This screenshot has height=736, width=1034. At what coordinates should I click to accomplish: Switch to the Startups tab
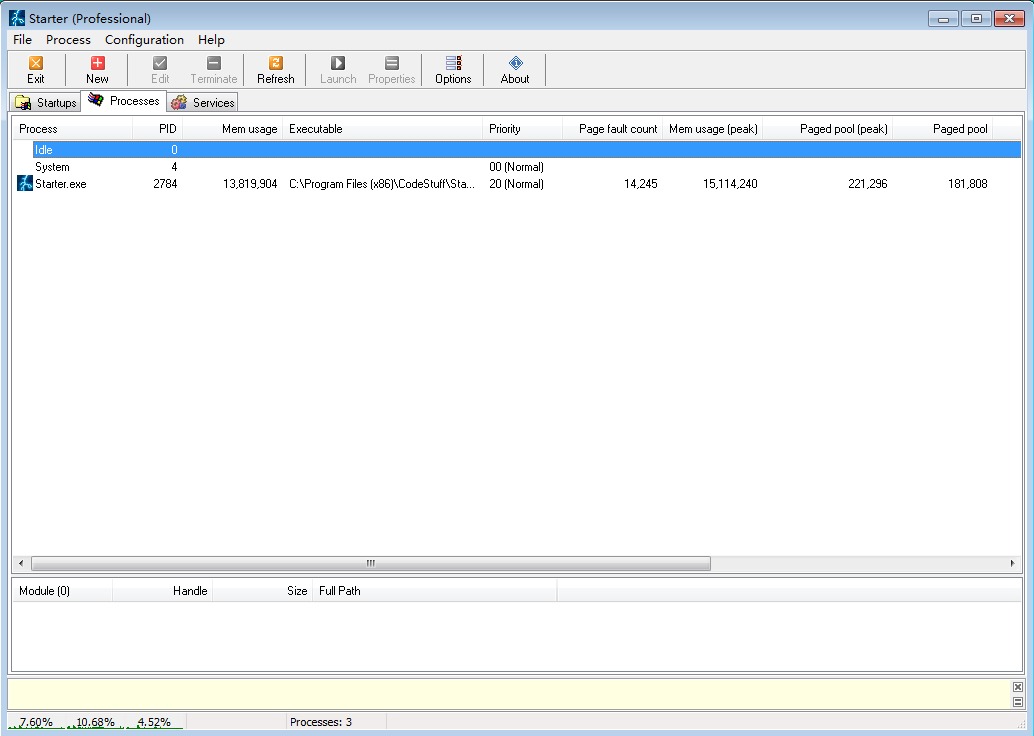tap(46, 103)
